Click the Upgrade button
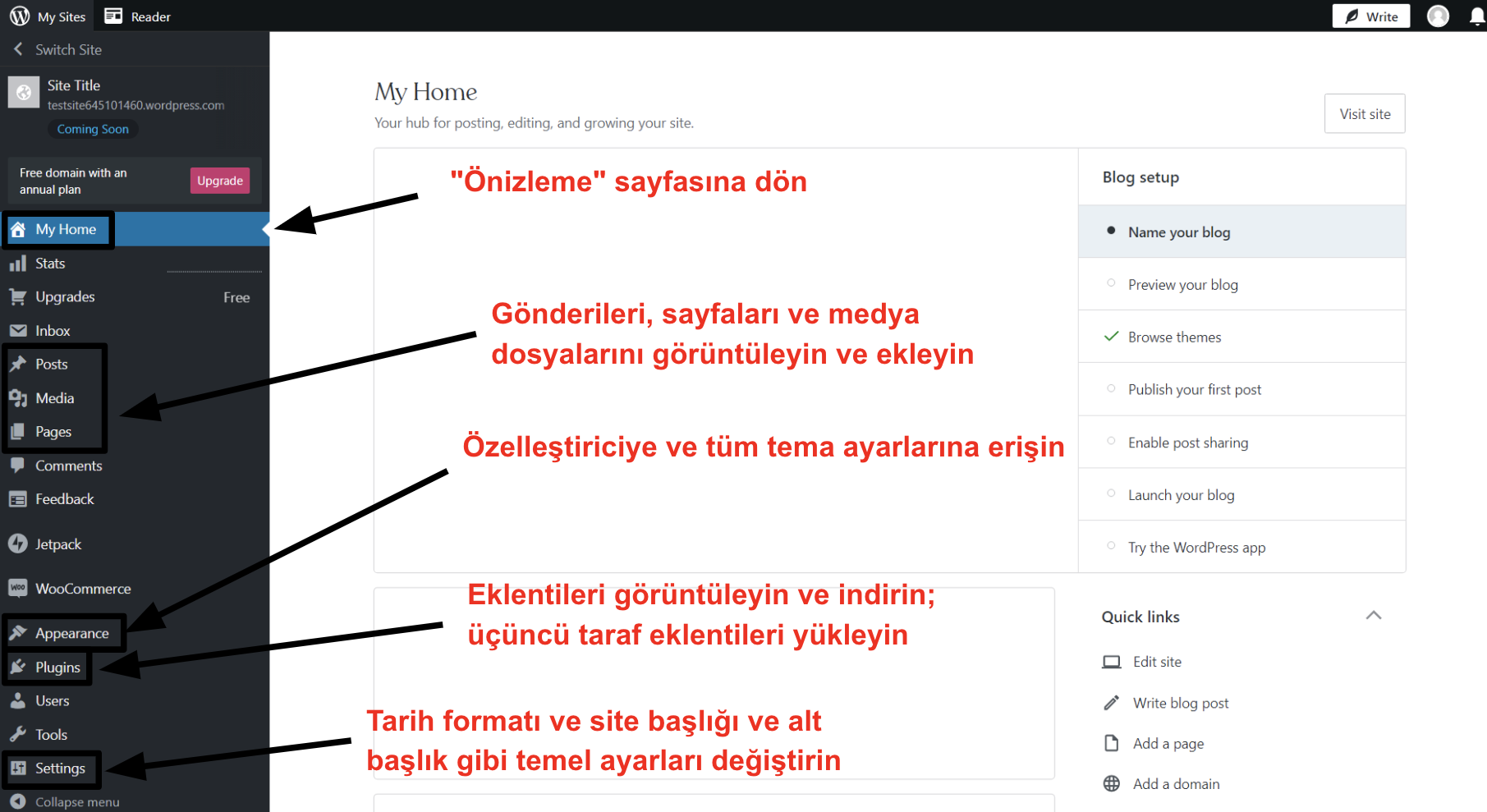Screen dimensions: 1487x812 click(x=220, y=181)
